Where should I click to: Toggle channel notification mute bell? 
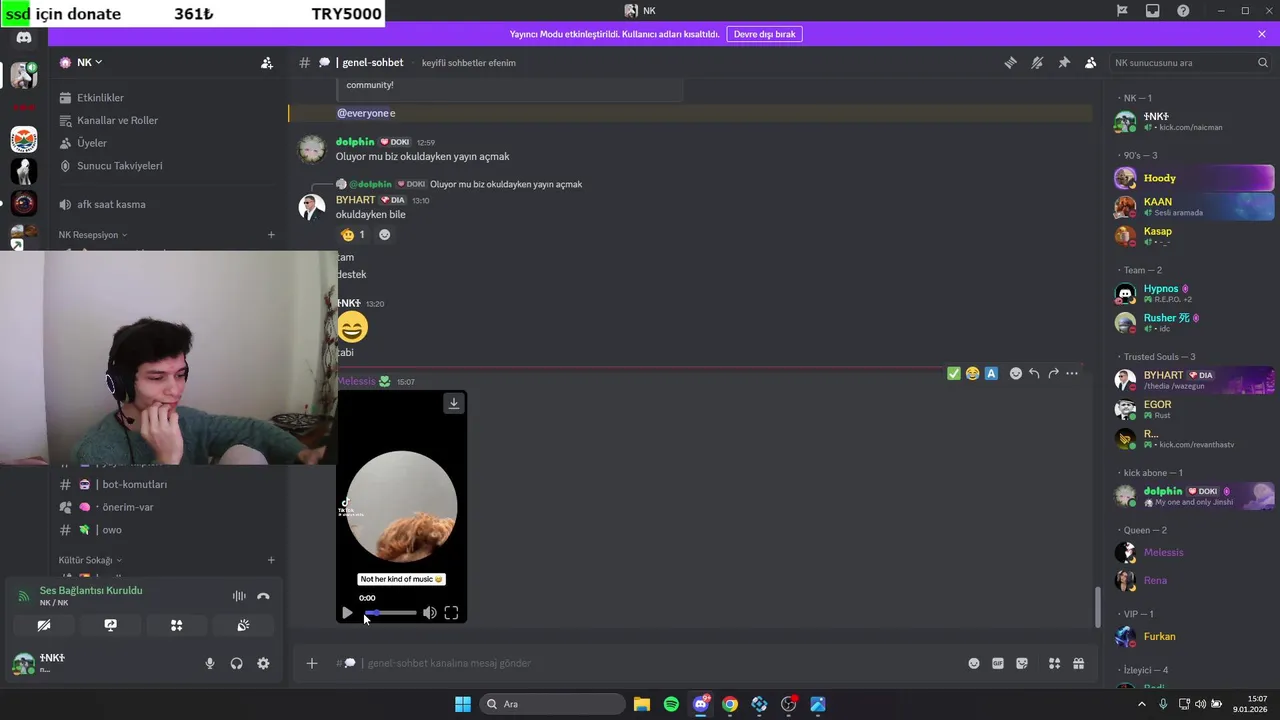pos(1037,62)
